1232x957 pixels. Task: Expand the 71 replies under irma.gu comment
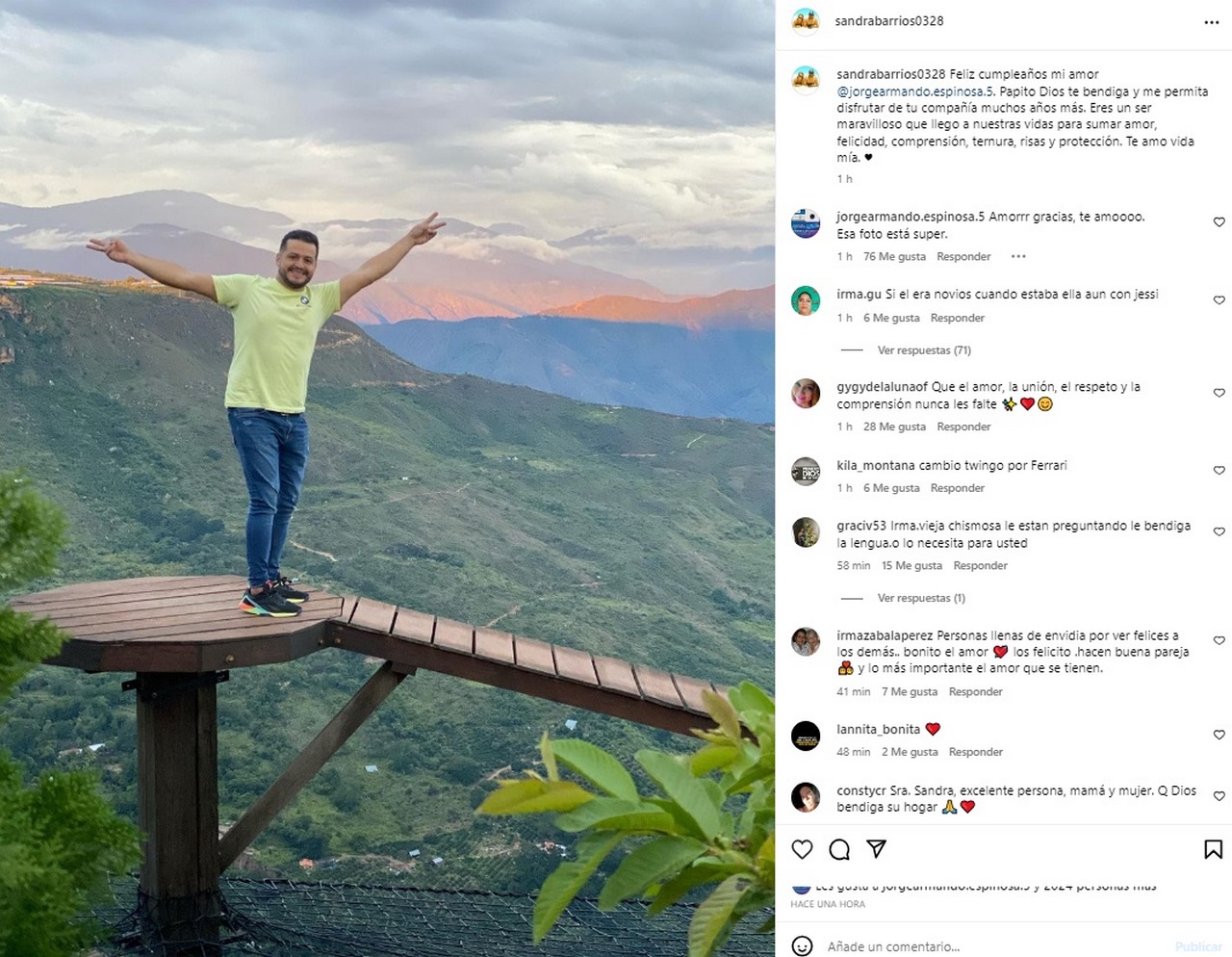pyautogui.click(x=923, y=350)
